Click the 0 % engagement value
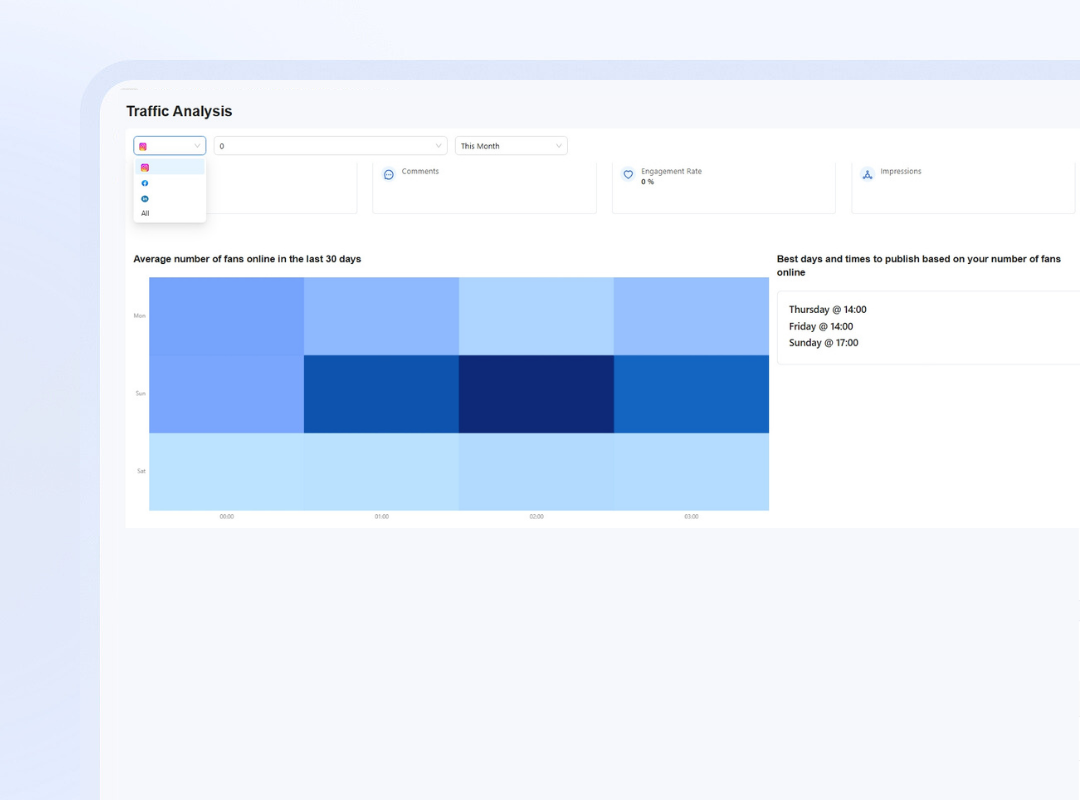This screenshot has height=800, width=1080. click(x=647, y=182)
